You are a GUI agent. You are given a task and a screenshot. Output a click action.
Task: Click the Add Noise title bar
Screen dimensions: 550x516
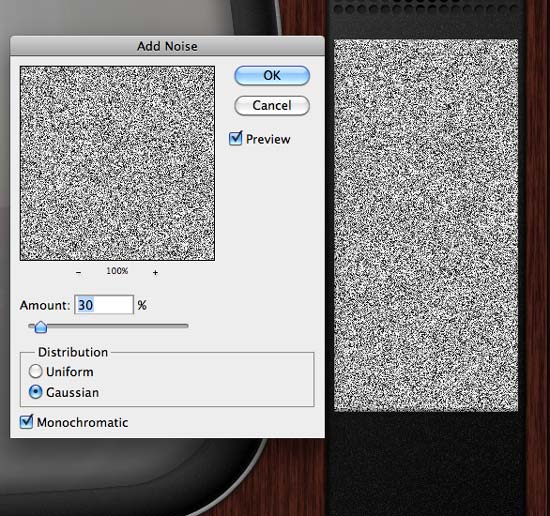[x=167, y=46]
